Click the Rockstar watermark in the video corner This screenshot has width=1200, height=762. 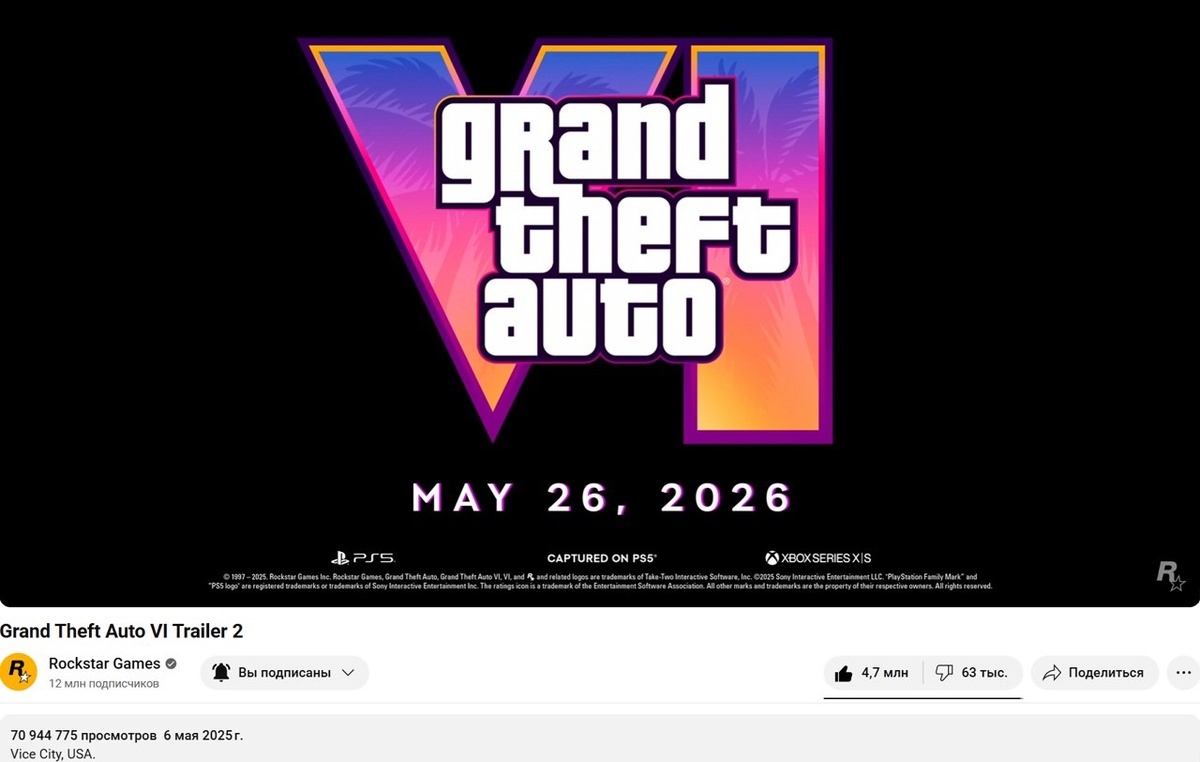(1170, 575)
